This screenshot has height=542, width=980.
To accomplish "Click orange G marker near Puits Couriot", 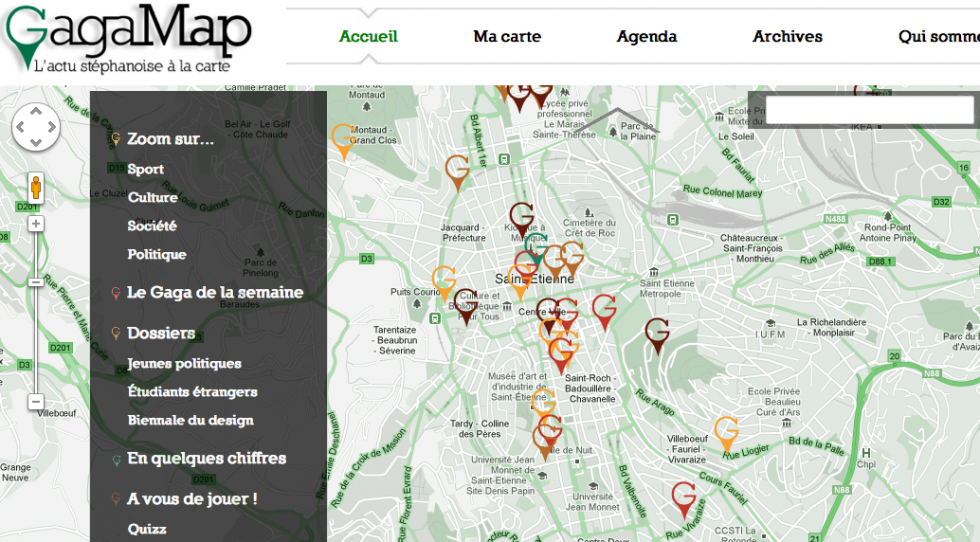I will click(444, 284).
